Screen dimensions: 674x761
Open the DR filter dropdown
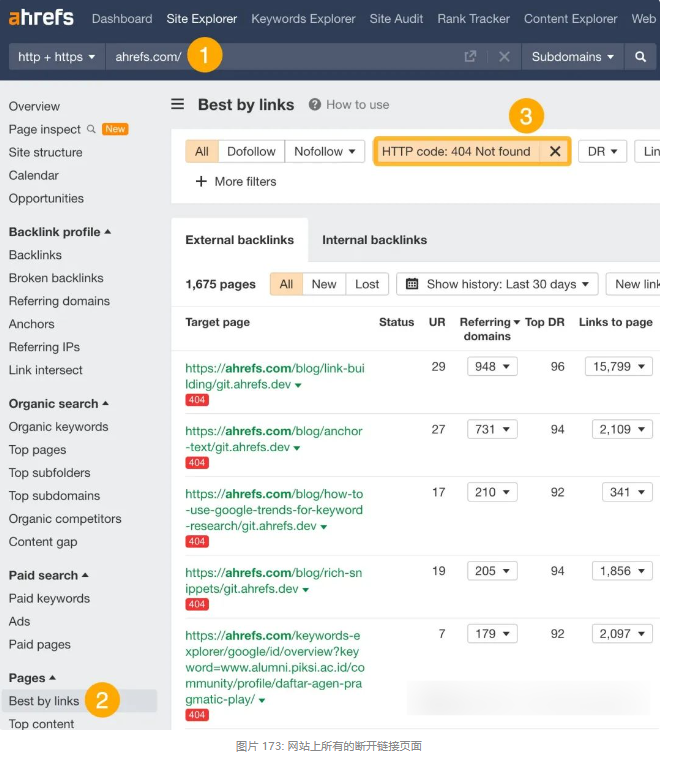(x=602, y=151)
